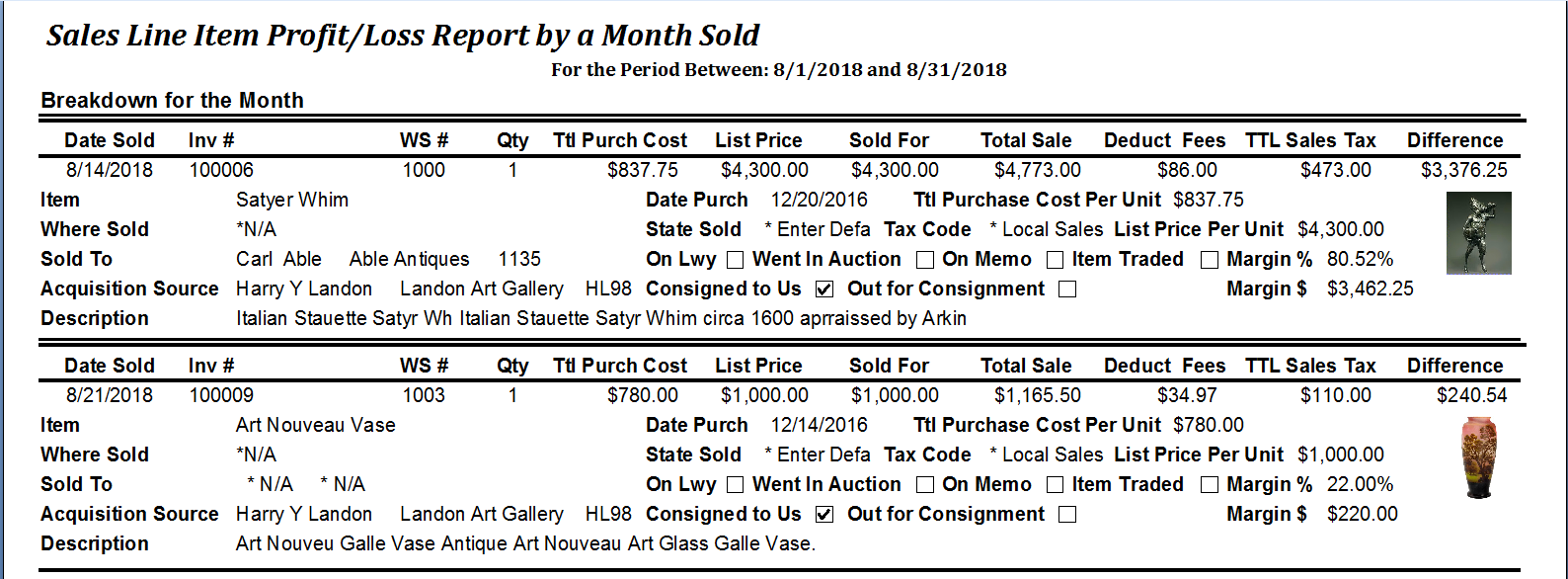Toggle On Lwy checkbox for Satyer Whim
The image size is (1568, 579).
pos(735,260)
